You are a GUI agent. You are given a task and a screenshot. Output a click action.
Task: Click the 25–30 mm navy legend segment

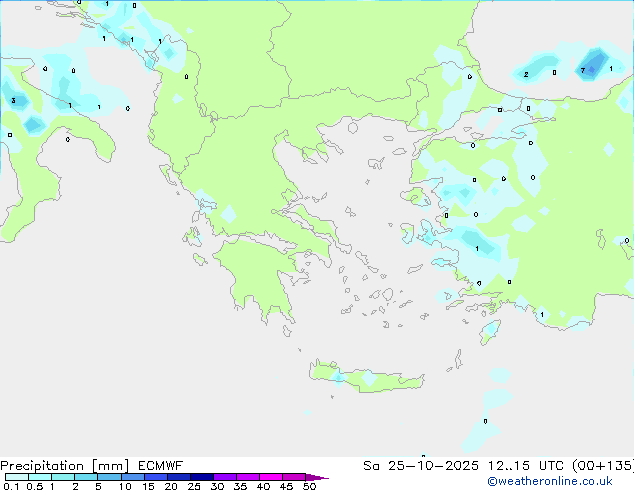pyautogui.click(x=201, y=477)
